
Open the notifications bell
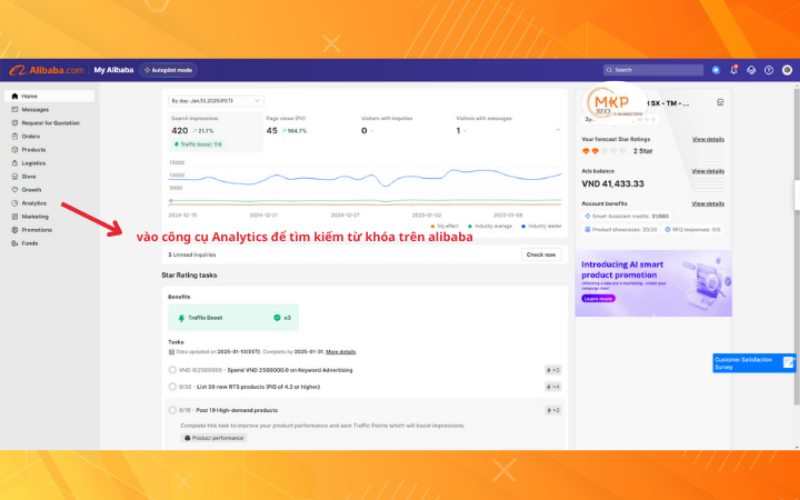(x=734, y=70)
